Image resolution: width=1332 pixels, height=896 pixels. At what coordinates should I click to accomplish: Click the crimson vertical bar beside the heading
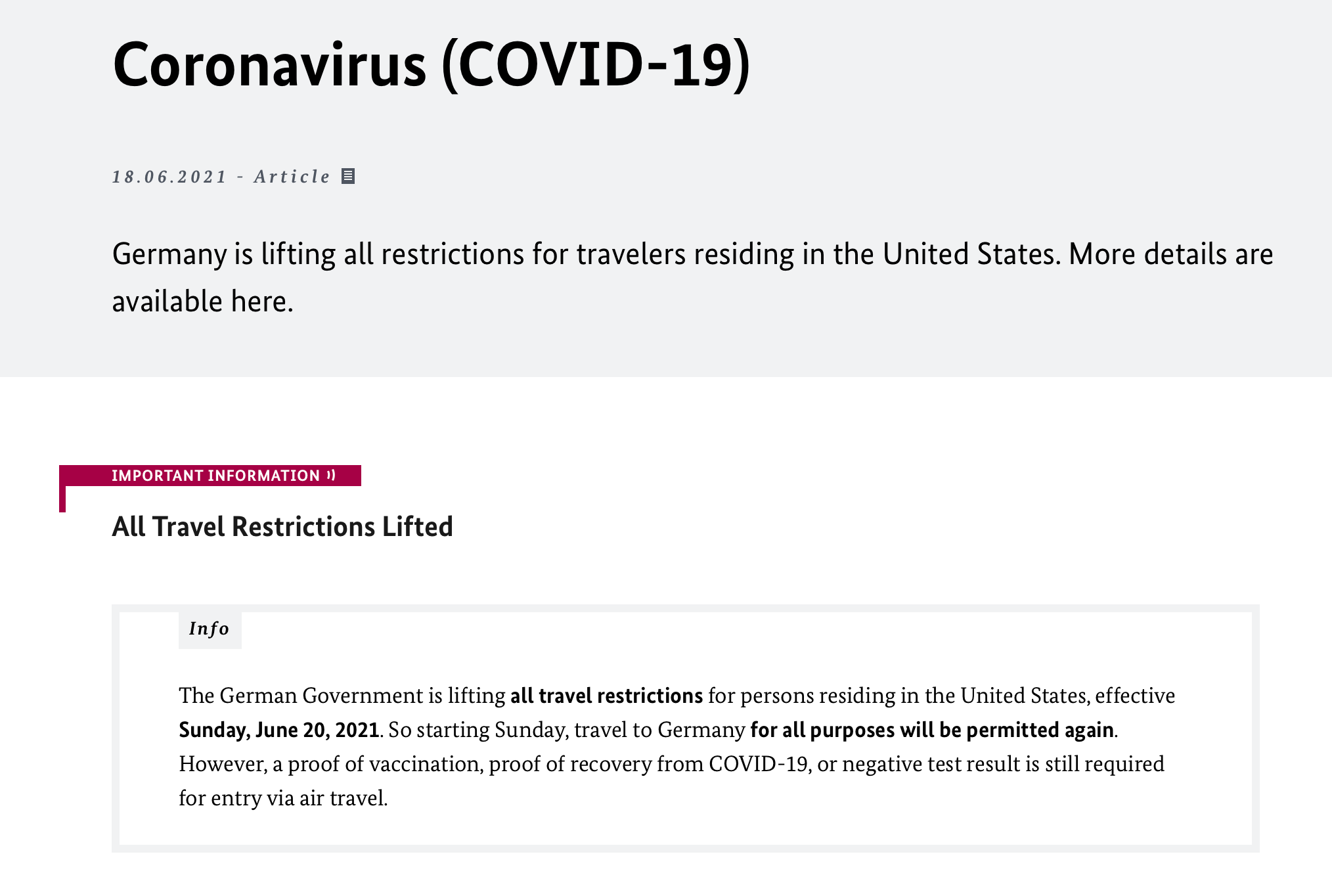point(62,498)
